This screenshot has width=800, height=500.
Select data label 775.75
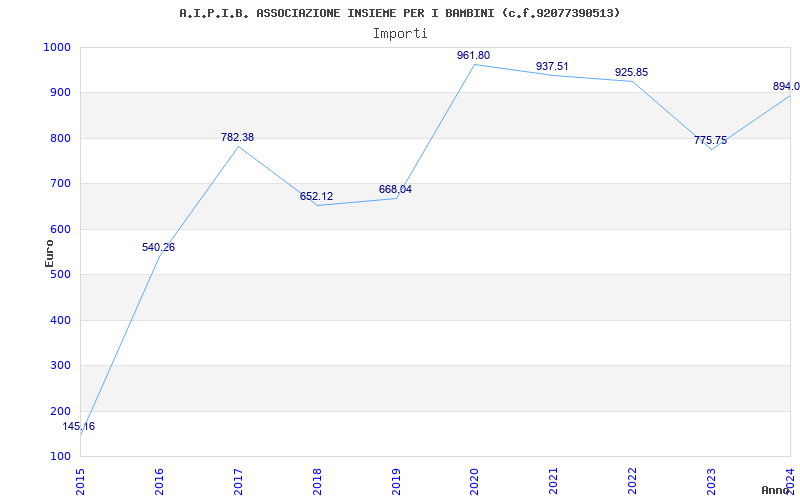710,140
